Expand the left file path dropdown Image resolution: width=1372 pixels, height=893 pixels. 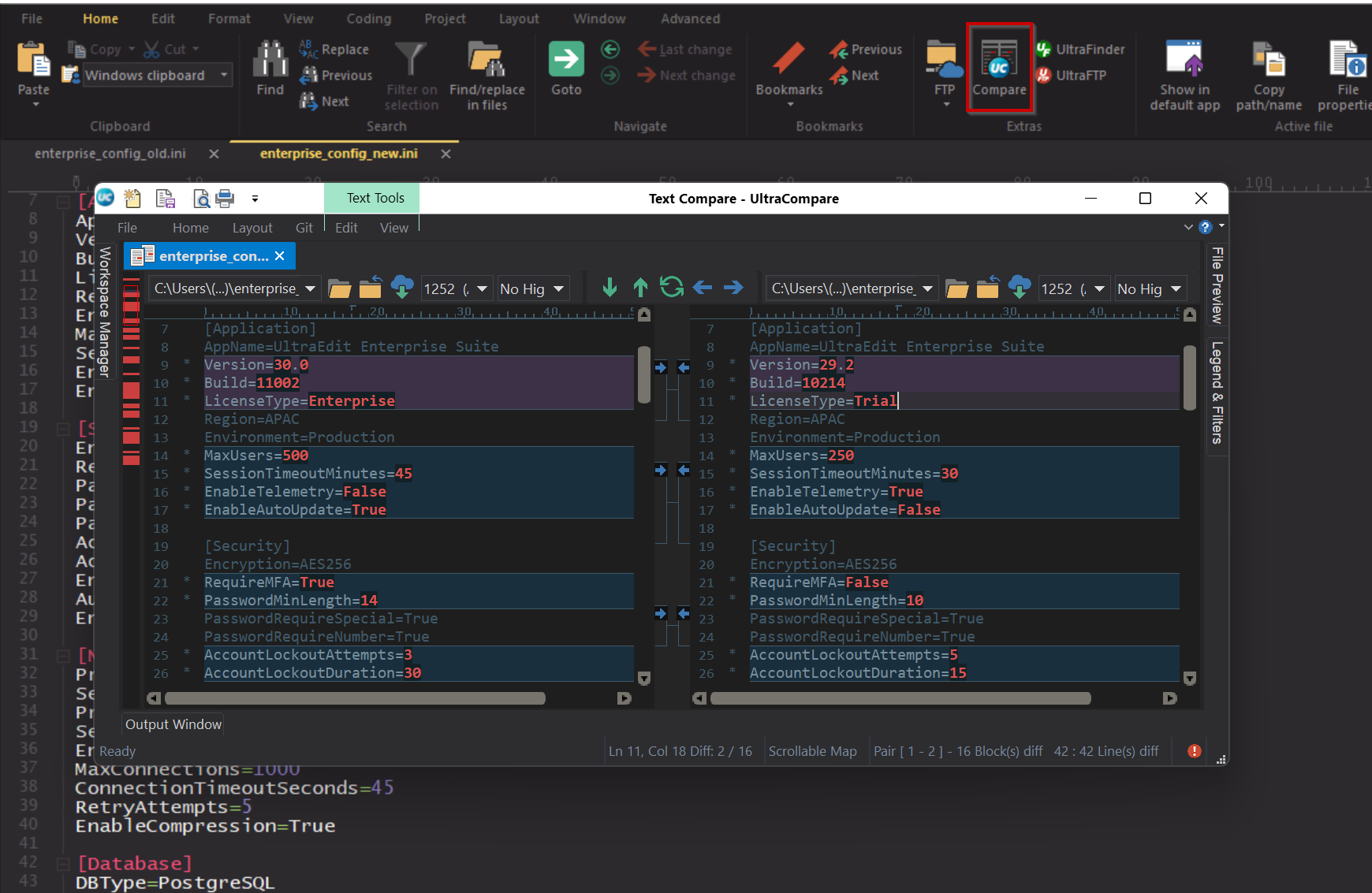pyautogui.click(x=311, y=289)
